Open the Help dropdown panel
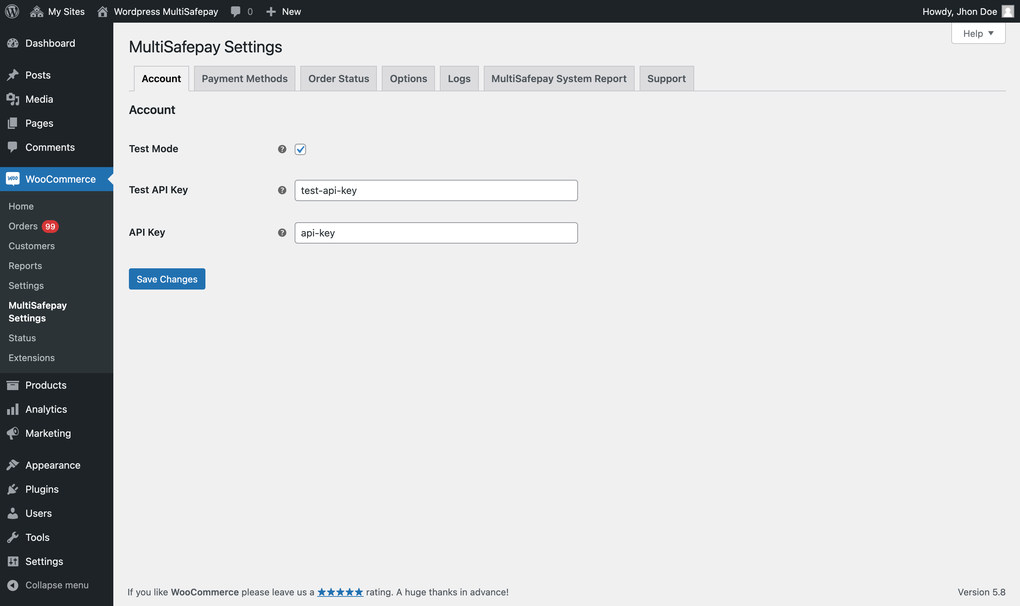Screen dimensions: 1020x606 (x=976, y=32)
